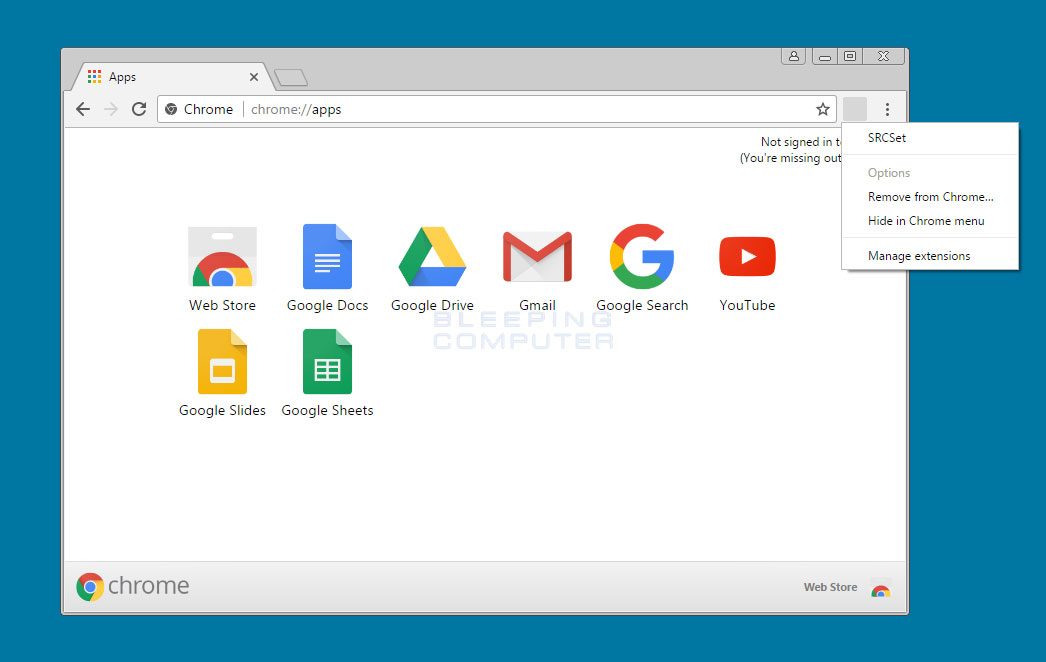Open the Google Slides app
This screenshot has height=662, width=1046.
(x=222, y=362)
